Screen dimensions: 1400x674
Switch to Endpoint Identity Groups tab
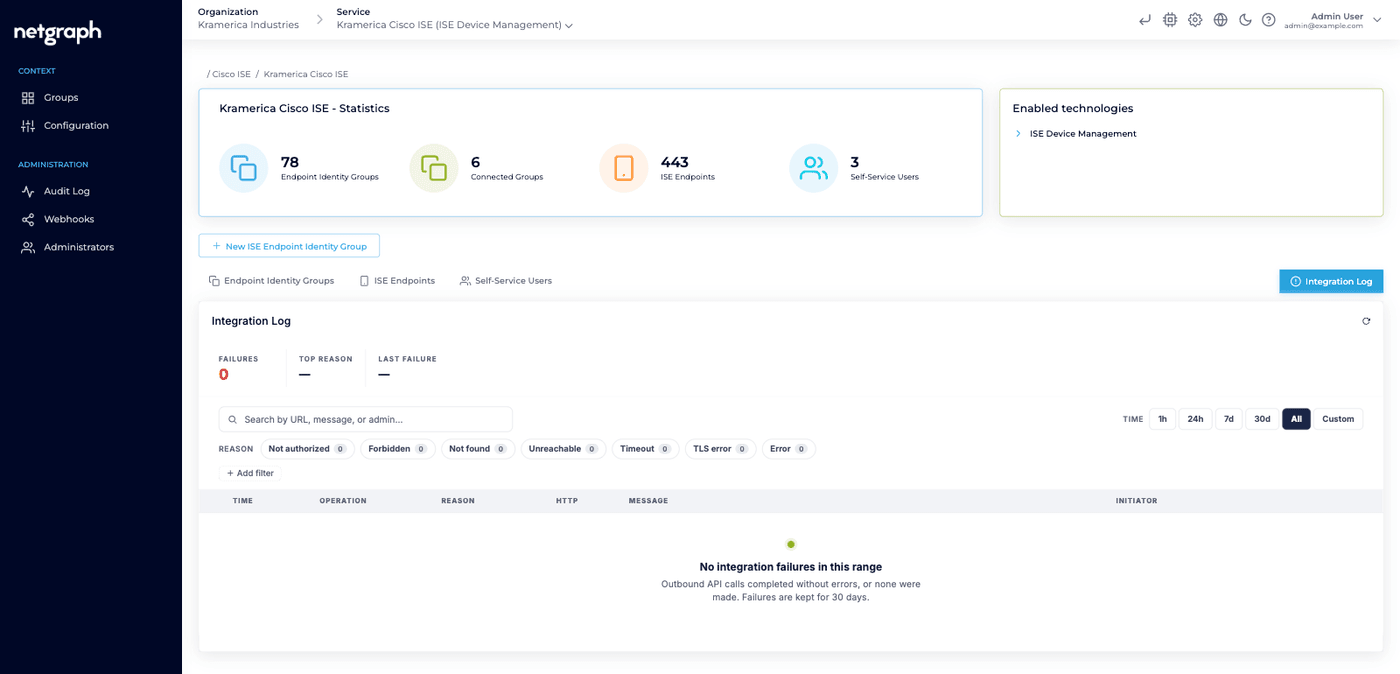271,281
